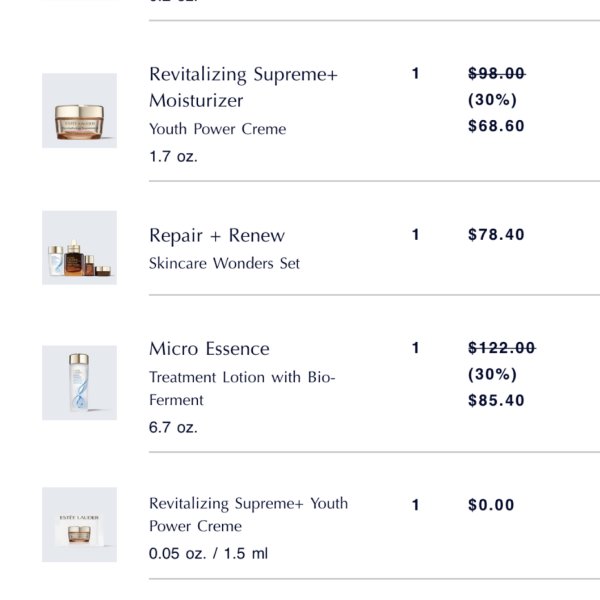The image size is (600, 600).
Task: Click Youth Power Creme subtitle text
Action: [218, 129]
